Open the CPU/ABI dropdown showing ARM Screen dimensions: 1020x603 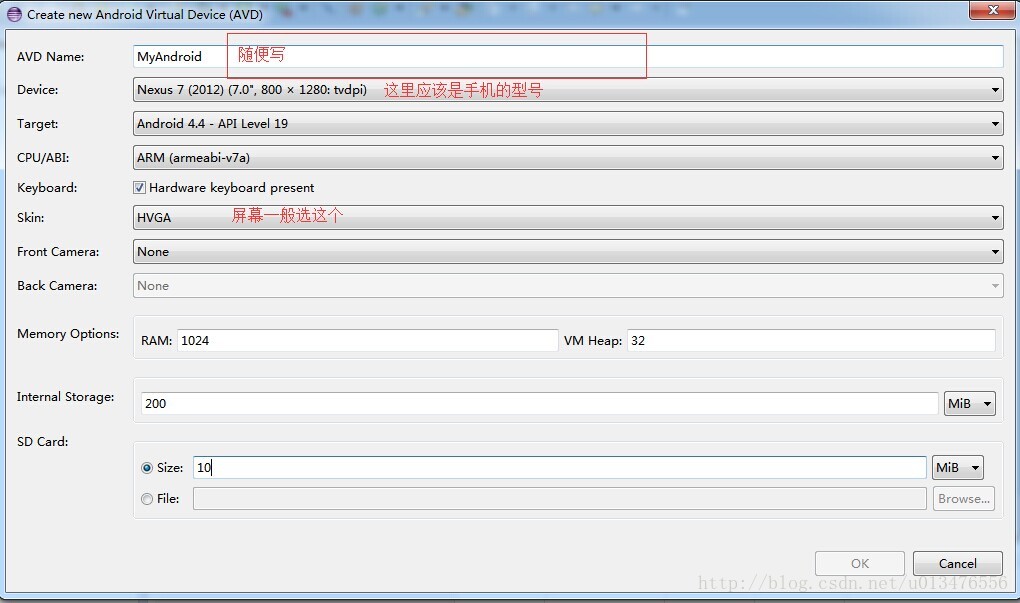pos(568,157)
